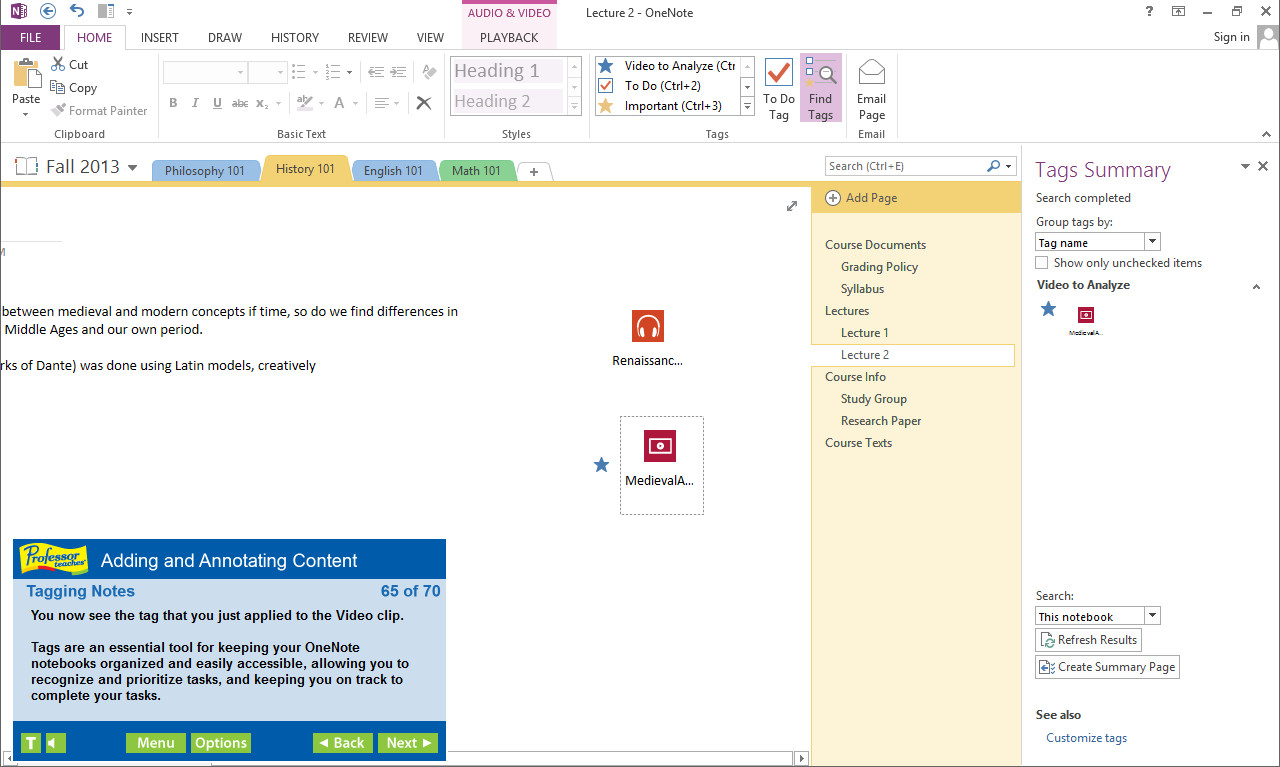1280x767 pixels.
Task: Open the Customize tags link
Action: (x=1086, y=737)
